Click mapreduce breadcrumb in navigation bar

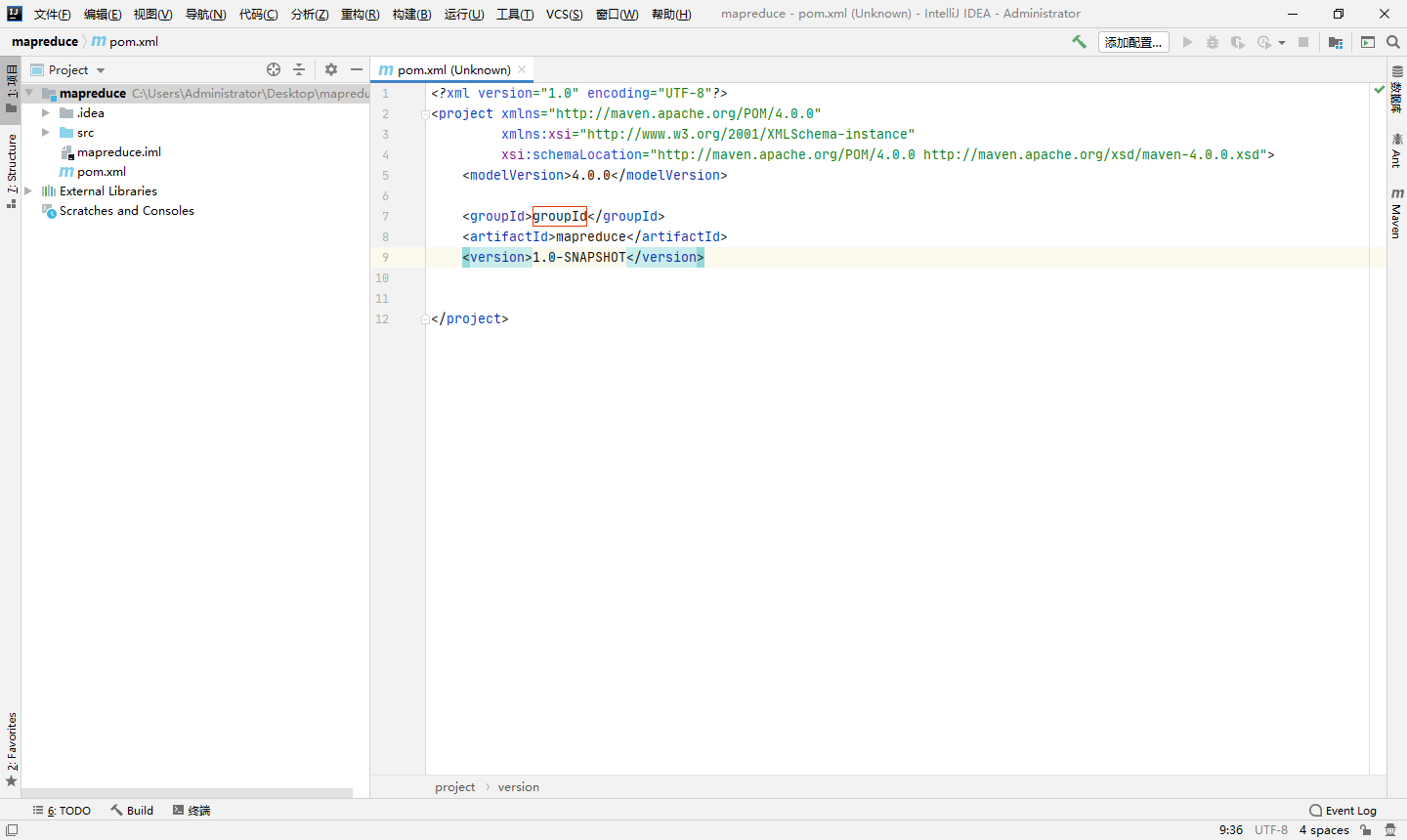click(x=45, y=42)
